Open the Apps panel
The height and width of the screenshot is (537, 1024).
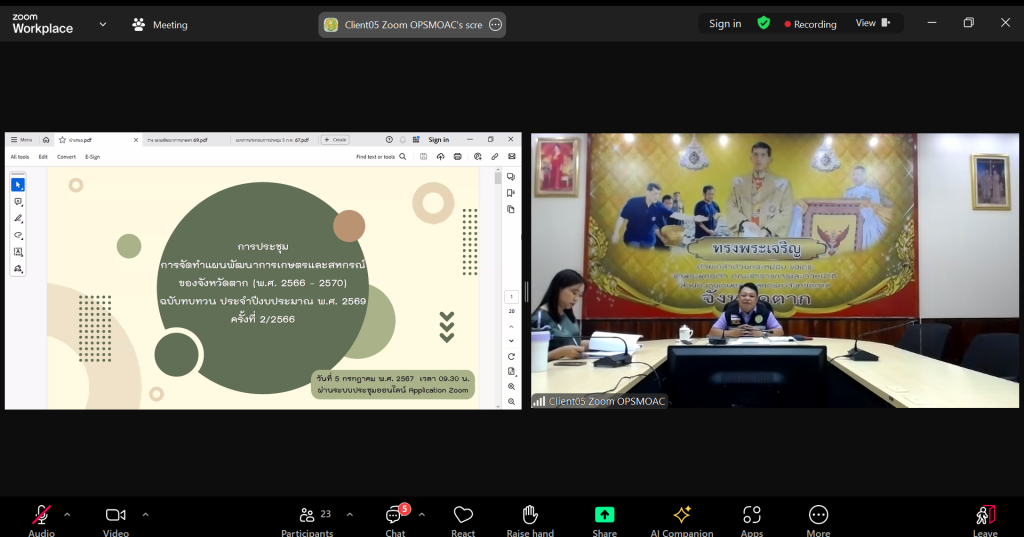click(752, 521)
